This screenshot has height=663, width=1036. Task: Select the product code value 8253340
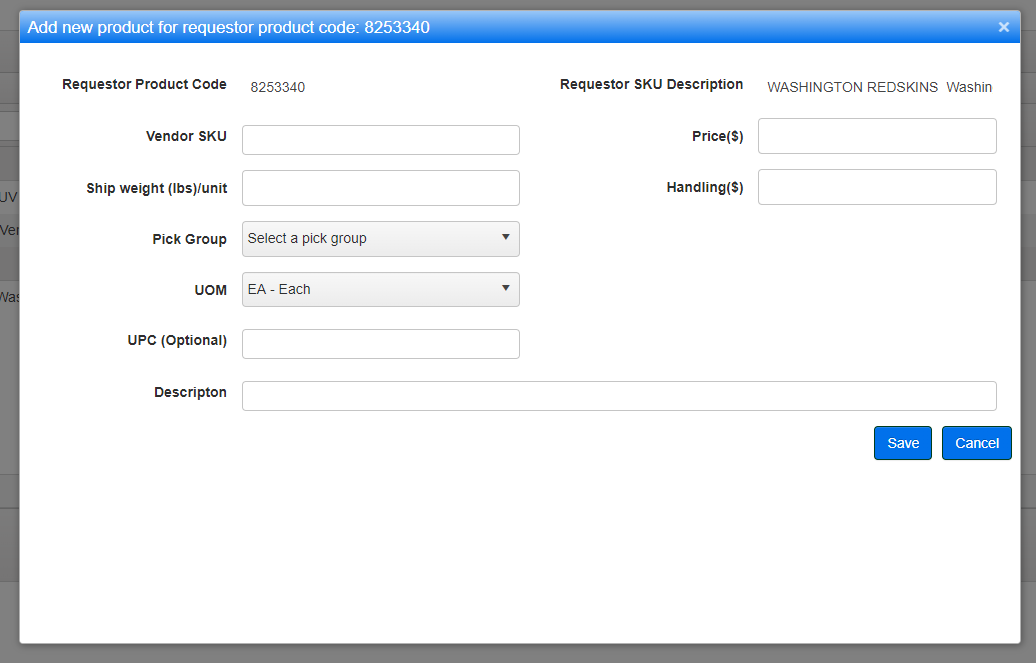[x=278, y=87]
